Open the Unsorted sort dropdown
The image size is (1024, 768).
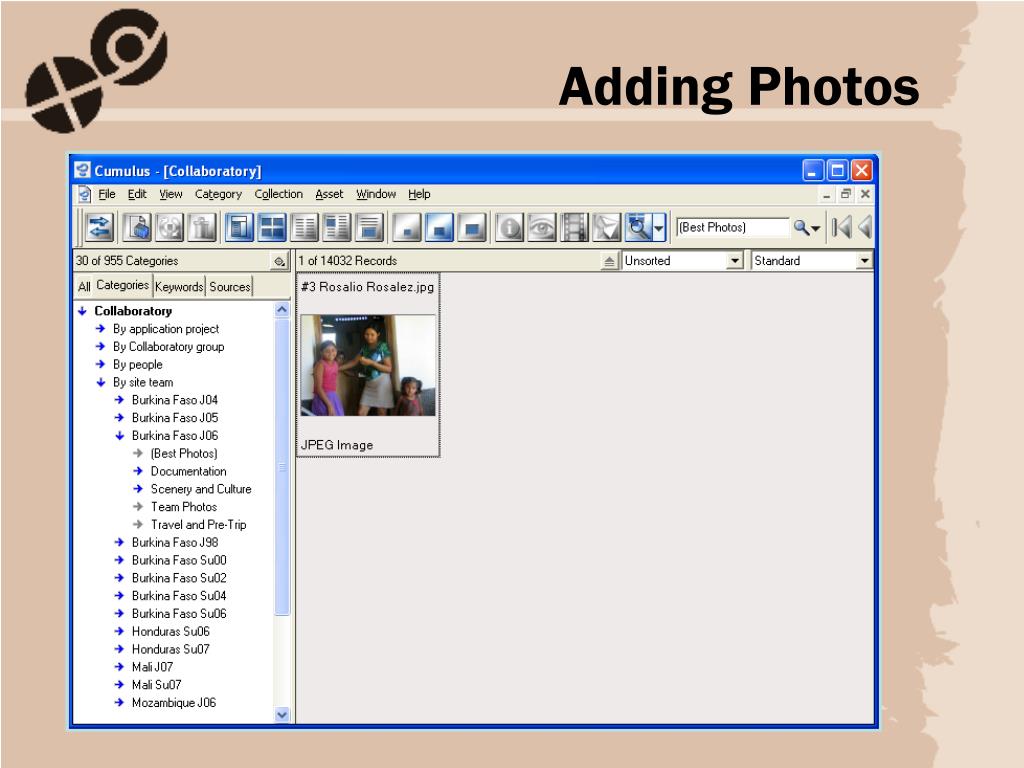(735, 261)
